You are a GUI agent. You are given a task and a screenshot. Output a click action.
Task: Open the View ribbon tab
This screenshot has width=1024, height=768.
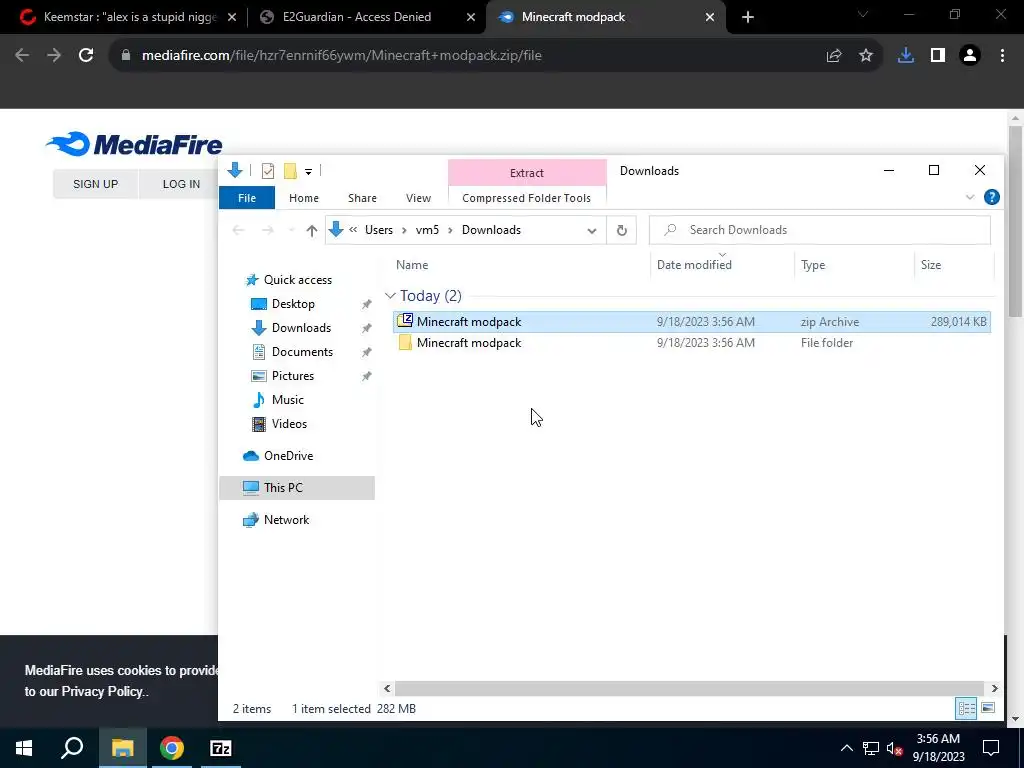click(418, 198)
